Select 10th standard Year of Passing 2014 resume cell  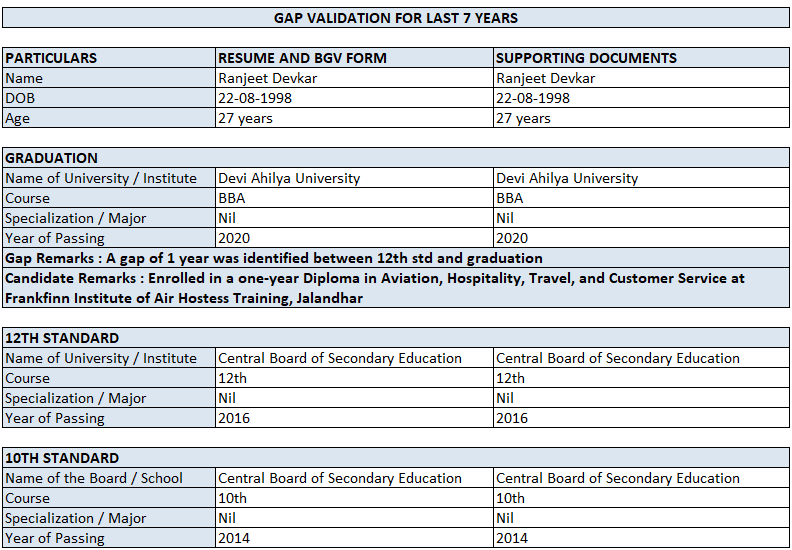tap(354, 538)
